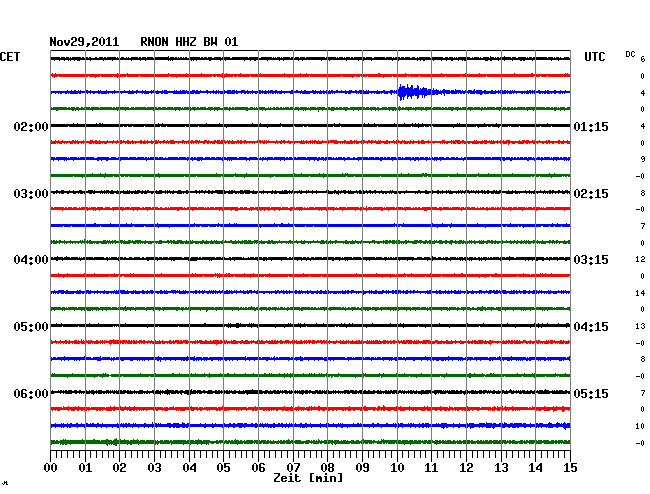Image resolution: width=650 pixels, height=494 pixels.
Task: Select minute 02 on the time axis
Action: [119, 467]
